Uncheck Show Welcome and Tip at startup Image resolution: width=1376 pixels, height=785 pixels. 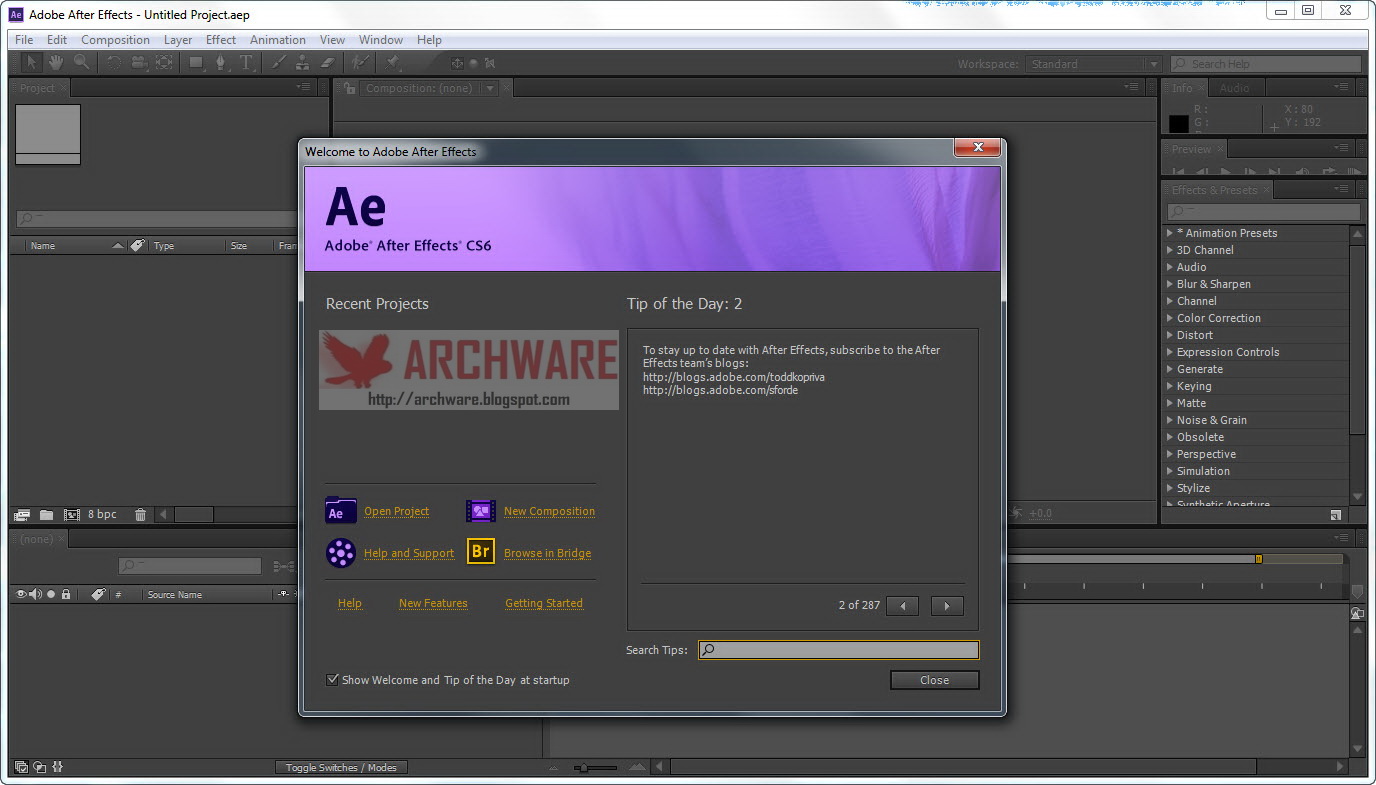pyautogui.click(x=332, y=680)
